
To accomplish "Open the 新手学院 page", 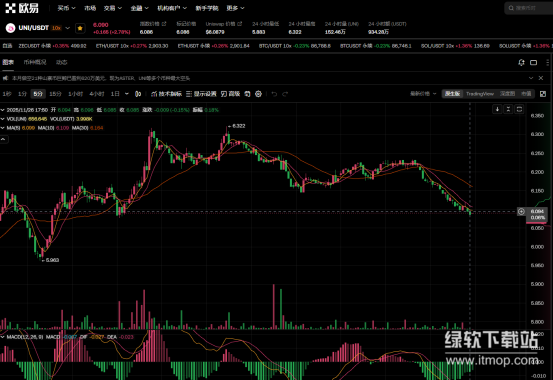I will pos(207,8).
